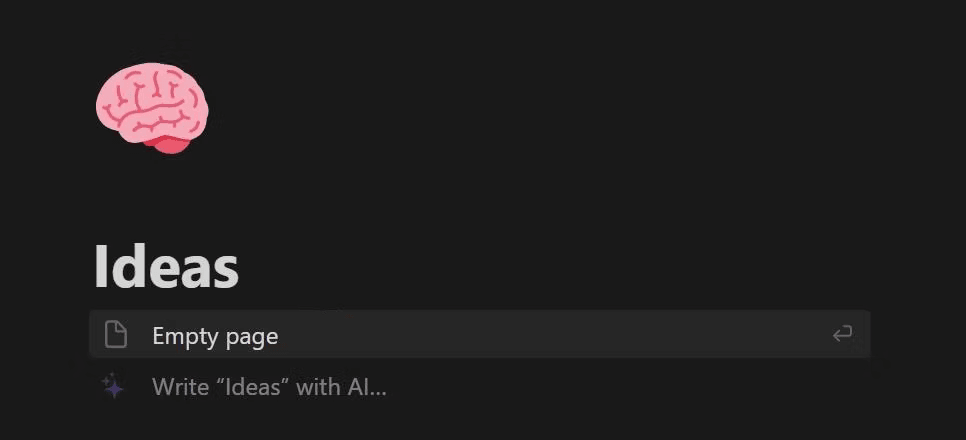Click the letter I in the Ideas title
This screenshot has height=440, width=966.
coord(100,266)
